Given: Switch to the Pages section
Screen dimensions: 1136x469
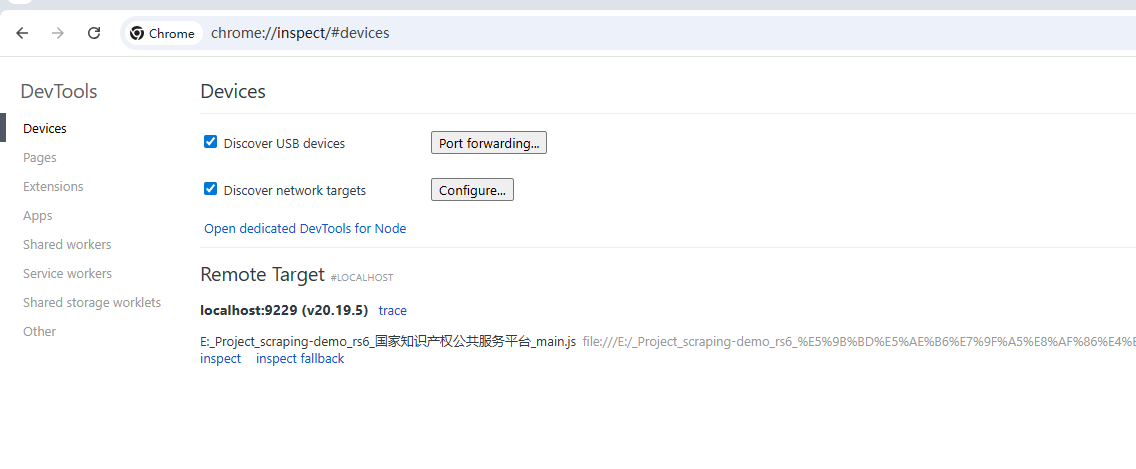Looking at the screenshot, I should point(40,157).
